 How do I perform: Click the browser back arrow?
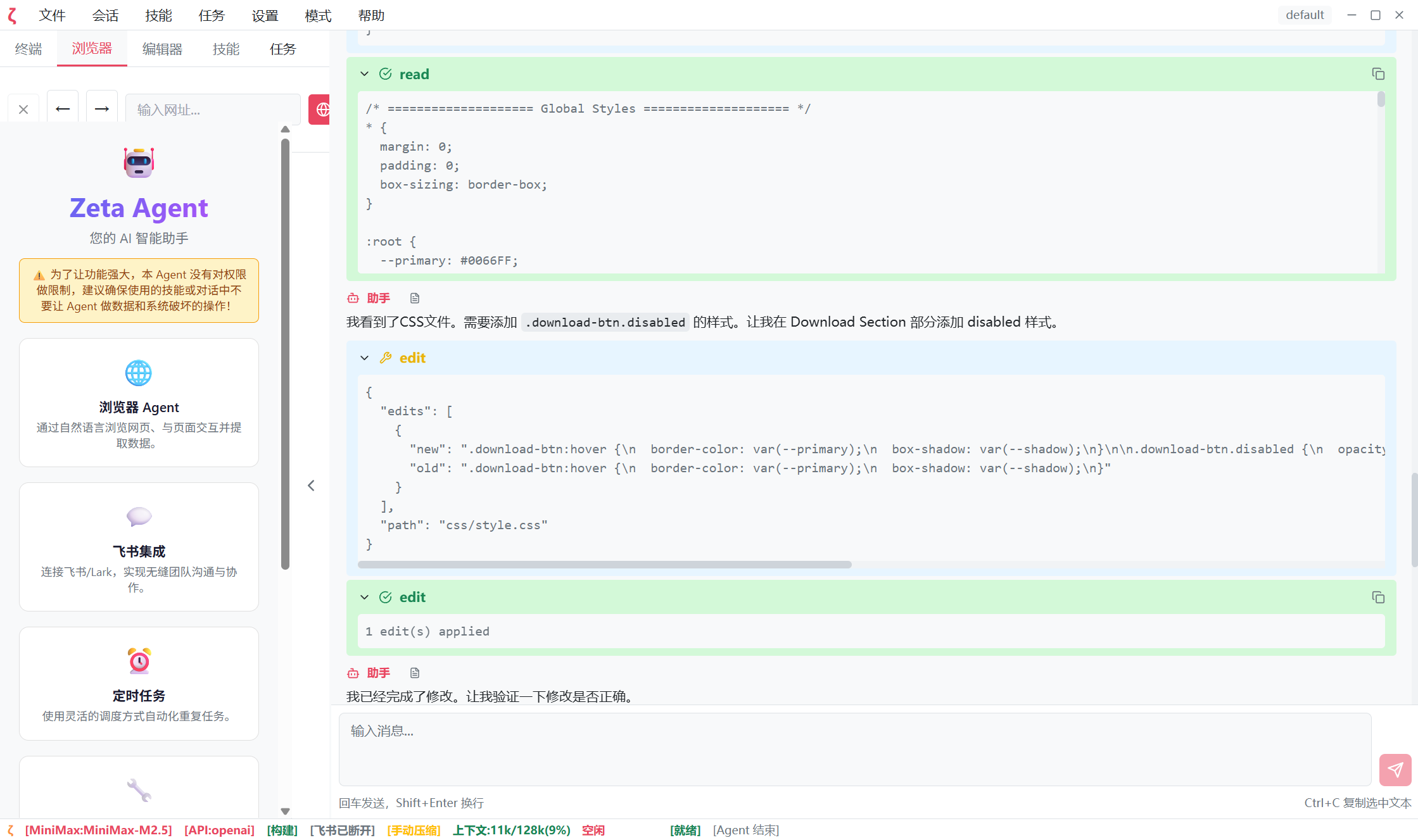tap(63, 110)
